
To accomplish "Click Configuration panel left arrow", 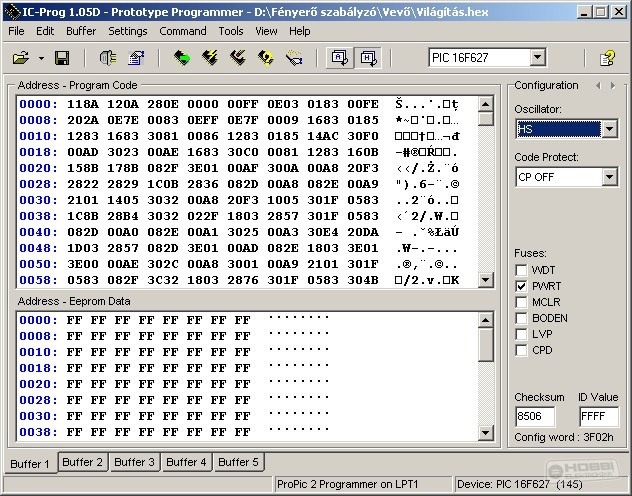I will coord(598,85).
